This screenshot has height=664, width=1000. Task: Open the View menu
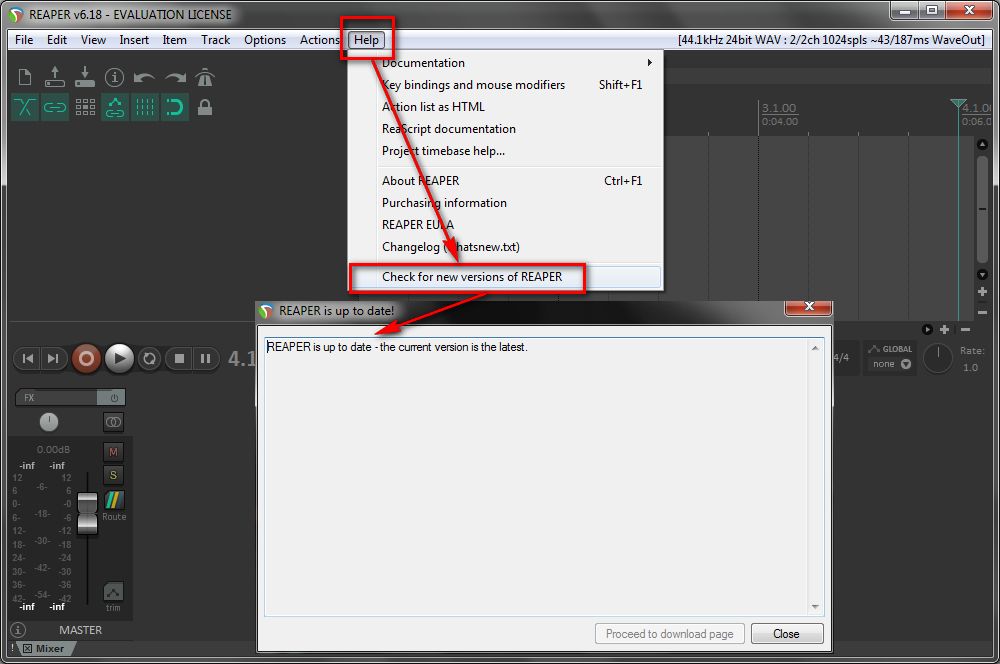93,40
